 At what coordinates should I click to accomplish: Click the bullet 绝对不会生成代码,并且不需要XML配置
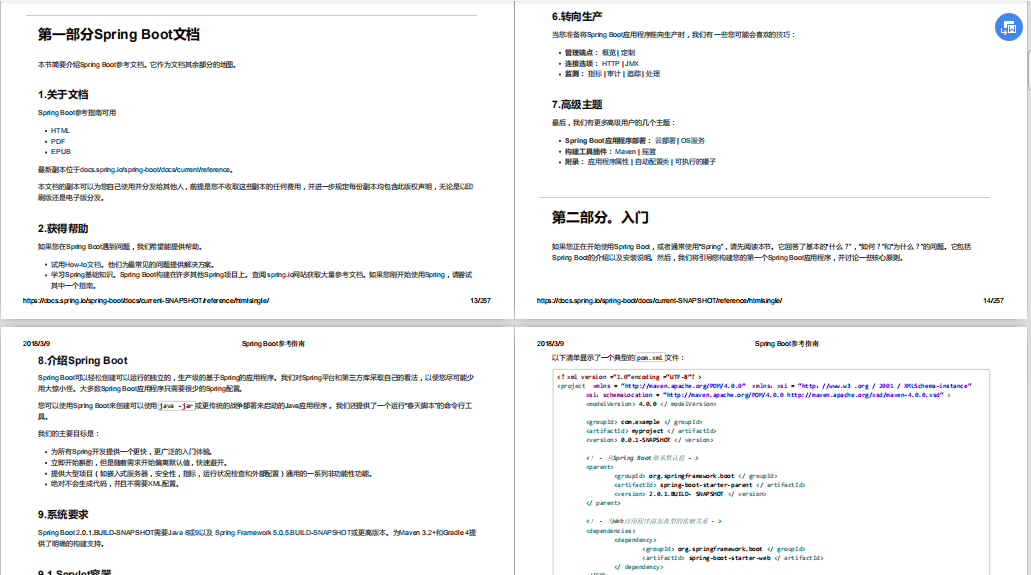click(x=115, y=484)
